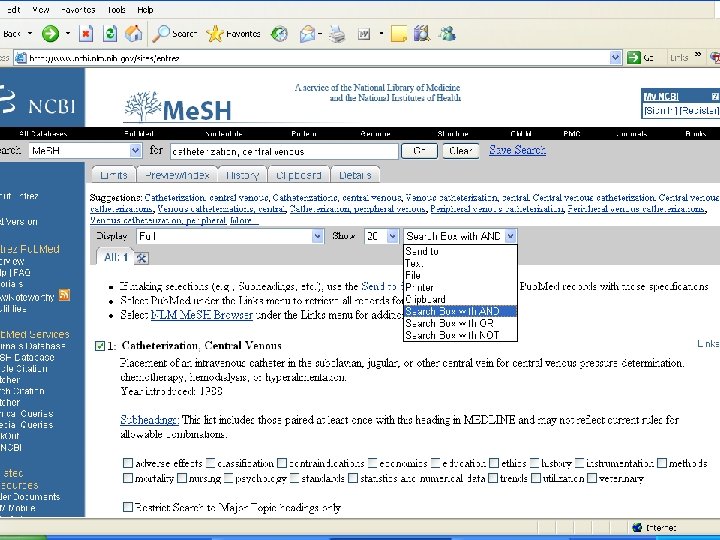720x540 pixels.
Task: Open the Help menu in menu bar
Action: pos(145,9)
